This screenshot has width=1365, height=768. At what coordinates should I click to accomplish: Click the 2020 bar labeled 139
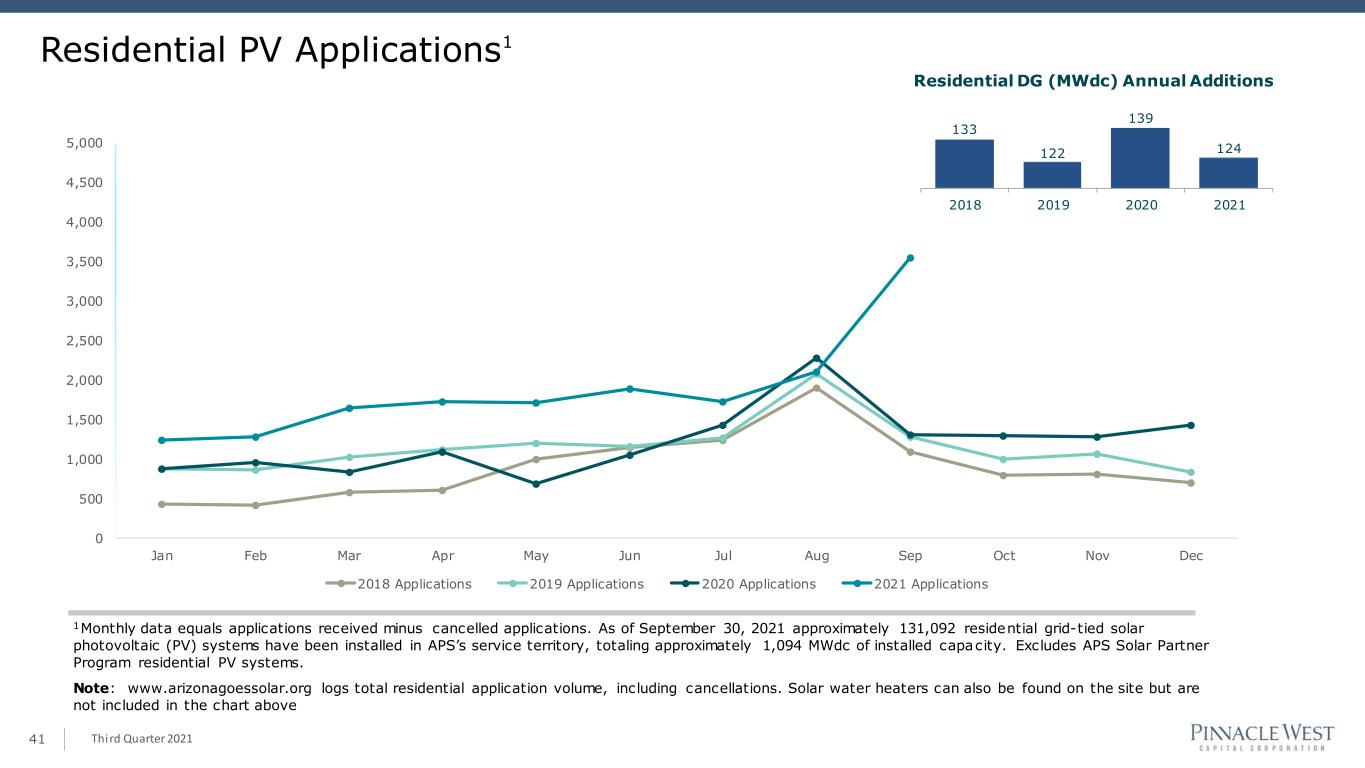pyautogui.click(x=1141, y=158)
